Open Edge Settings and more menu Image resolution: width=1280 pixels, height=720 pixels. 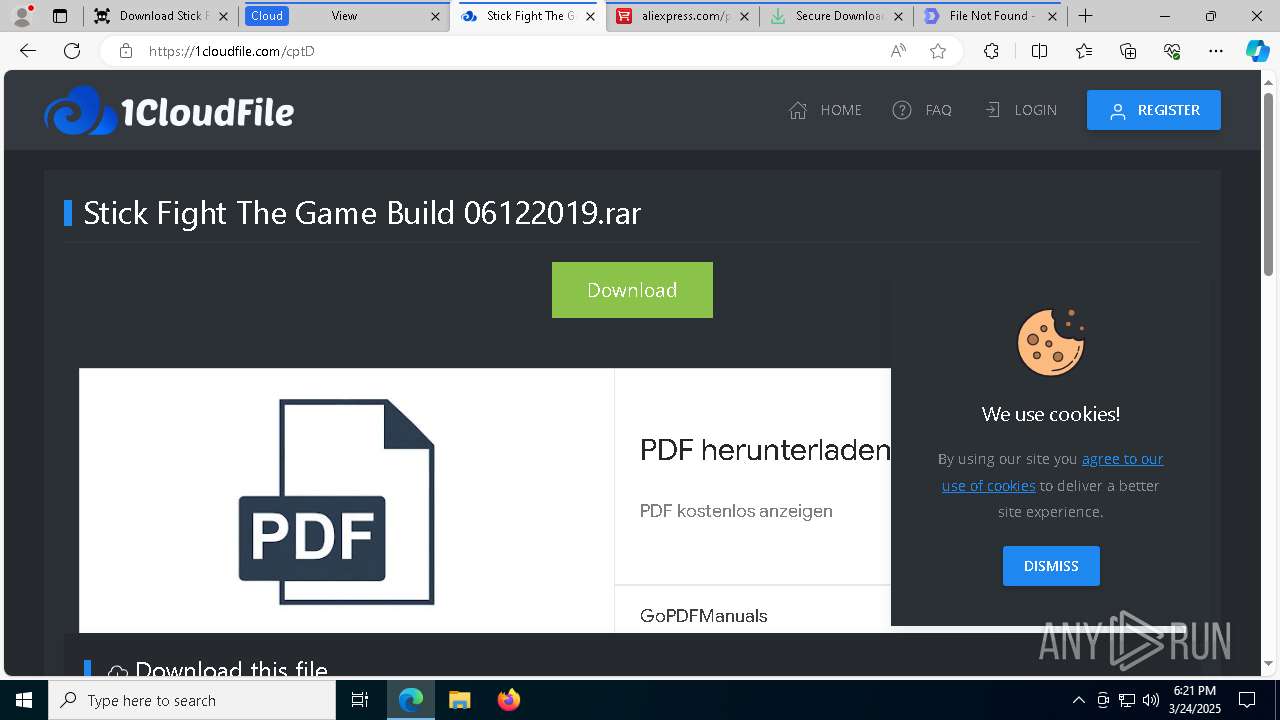click(1216, 51)
